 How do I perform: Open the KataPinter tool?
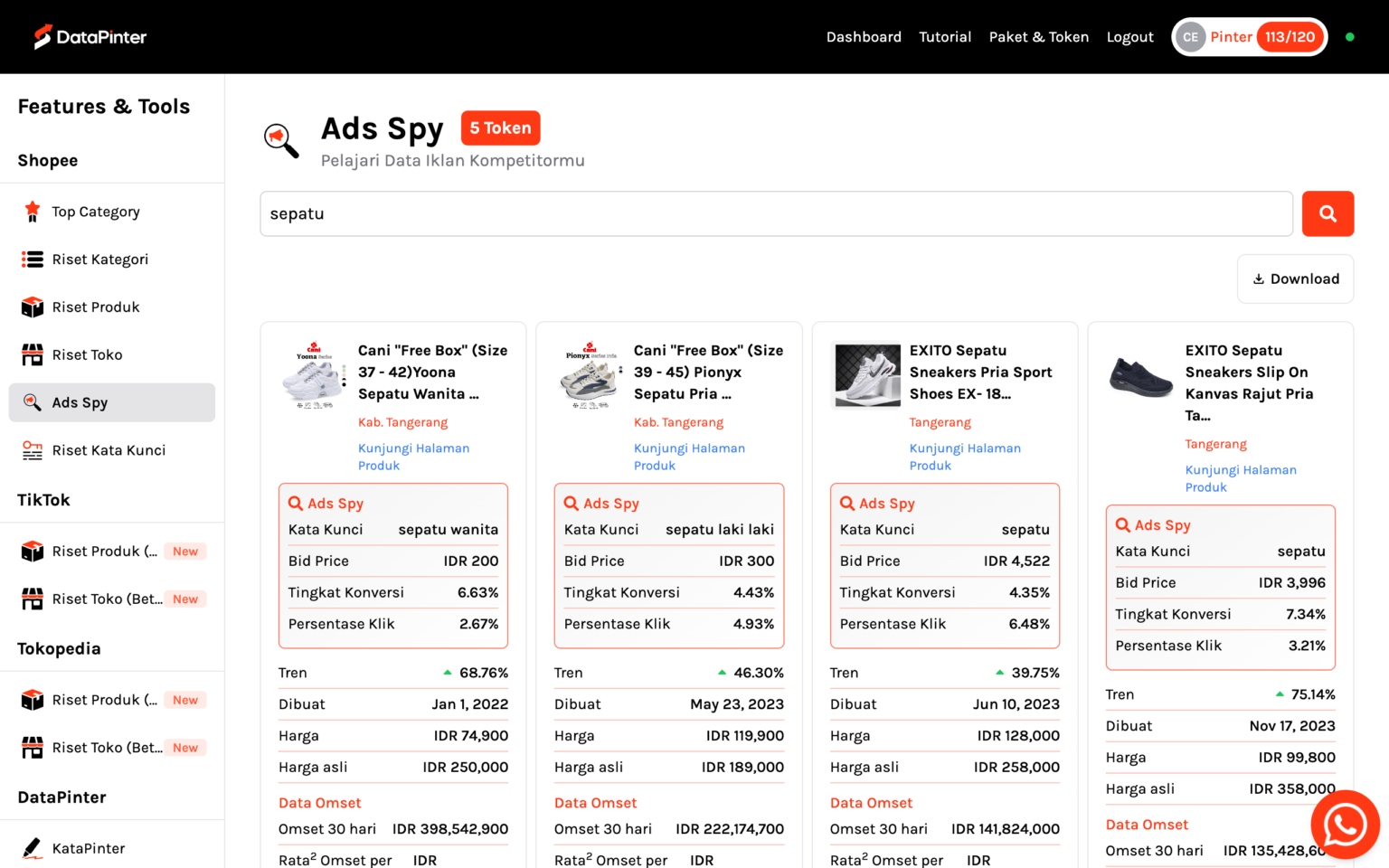click(x=88, y=848)
